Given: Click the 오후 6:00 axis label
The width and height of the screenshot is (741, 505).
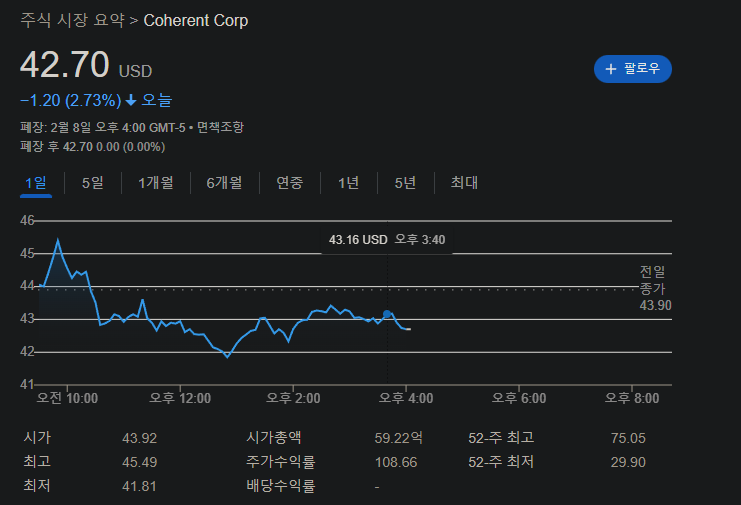Looking at the screenshot, I should pyautogui.click(x=519, y=398).
